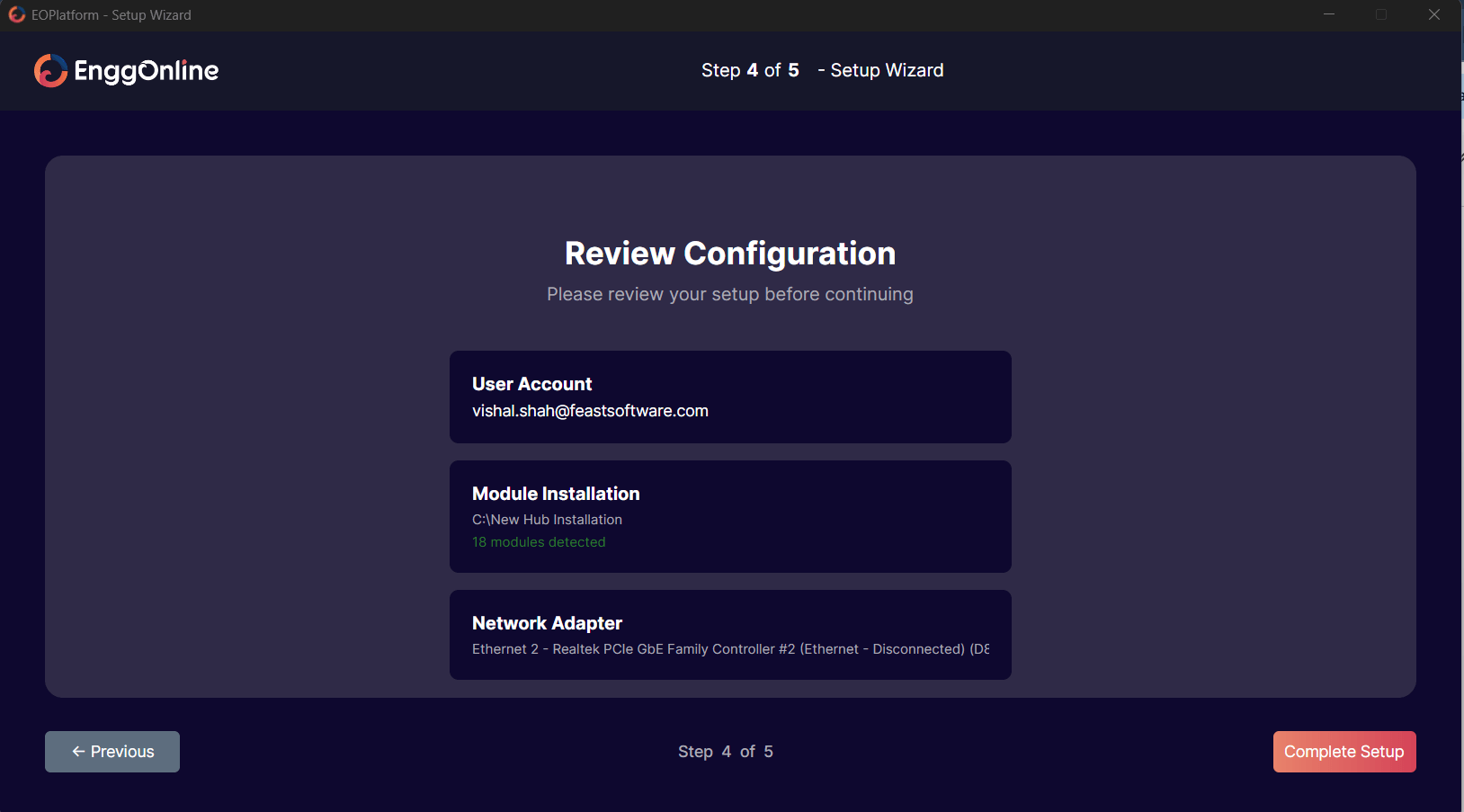Click the EnggOnline brand name text

pyautogui.click(x=147, y=71)
